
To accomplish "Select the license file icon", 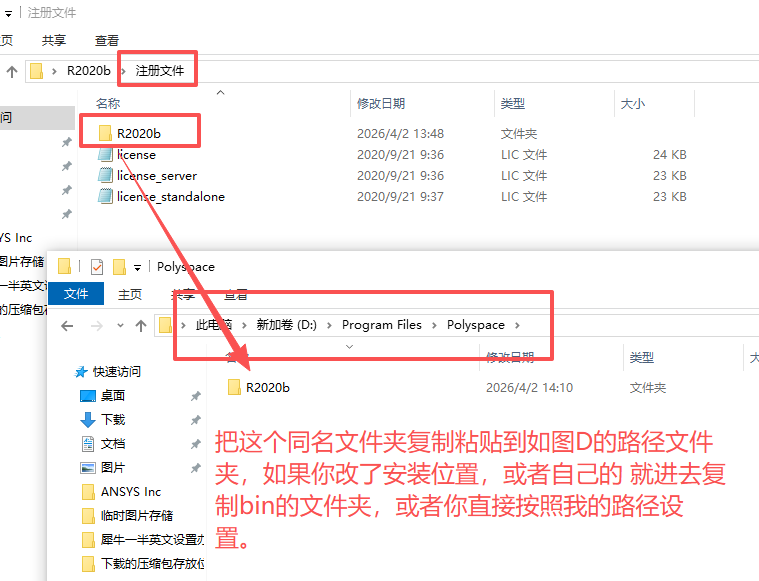I will tap(105, 154).
